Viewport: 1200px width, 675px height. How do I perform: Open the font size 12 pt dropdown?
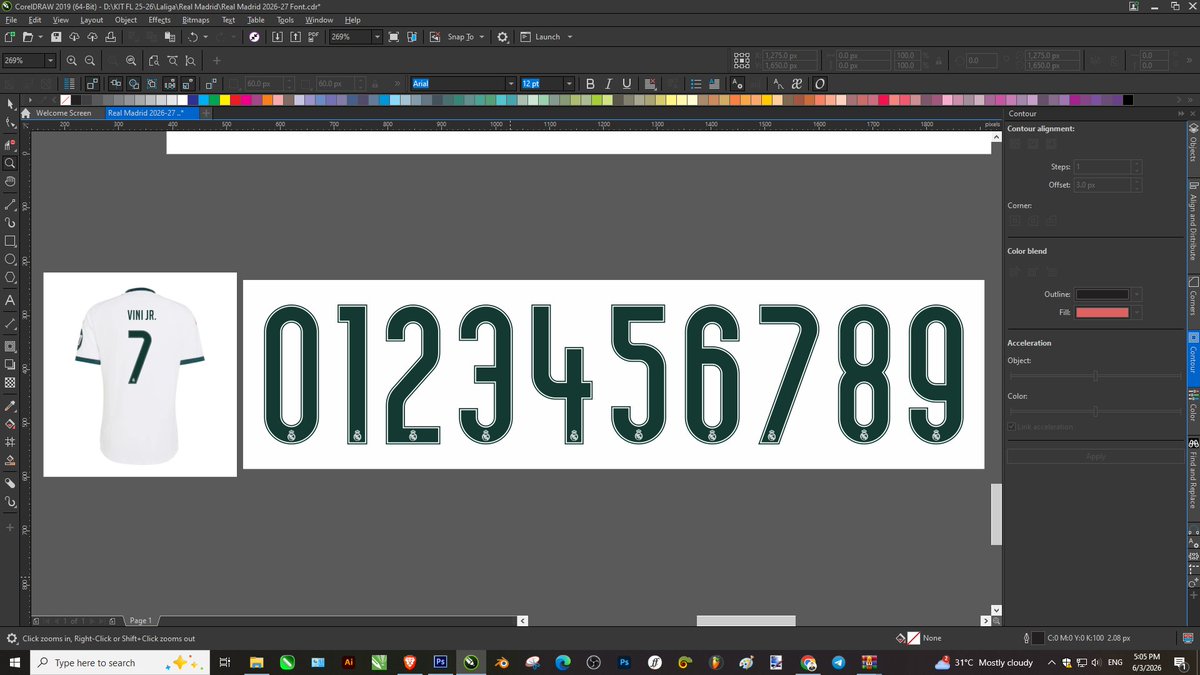coord(569,84)
